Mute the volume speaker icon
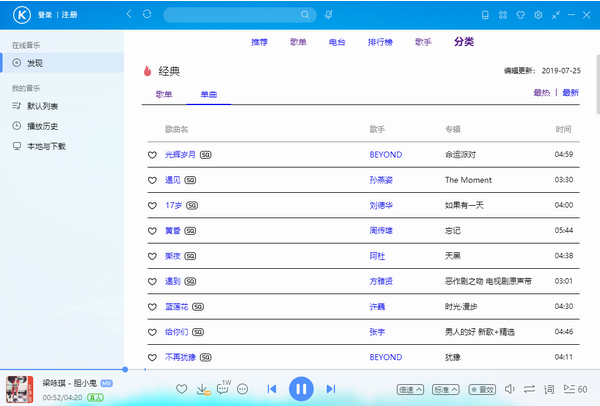 pos(509,389)
